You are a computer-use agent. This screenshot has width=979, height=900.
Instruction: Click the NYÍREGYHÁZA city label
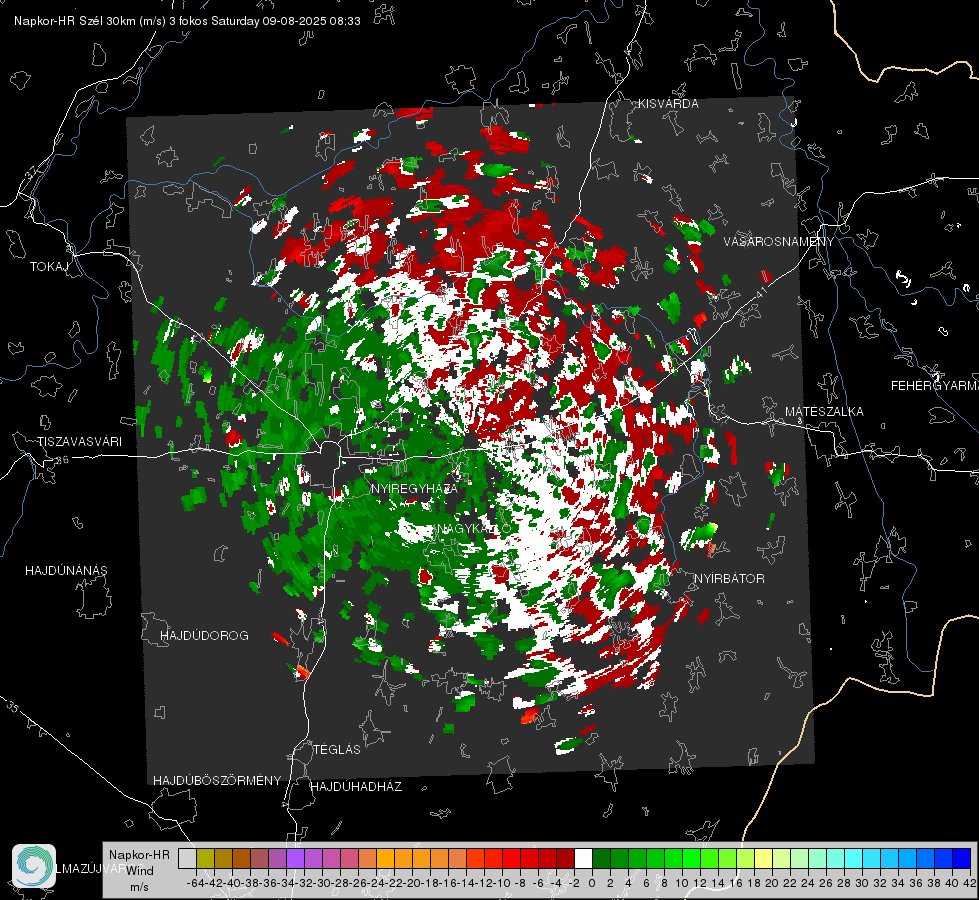(x=414, y=488)
